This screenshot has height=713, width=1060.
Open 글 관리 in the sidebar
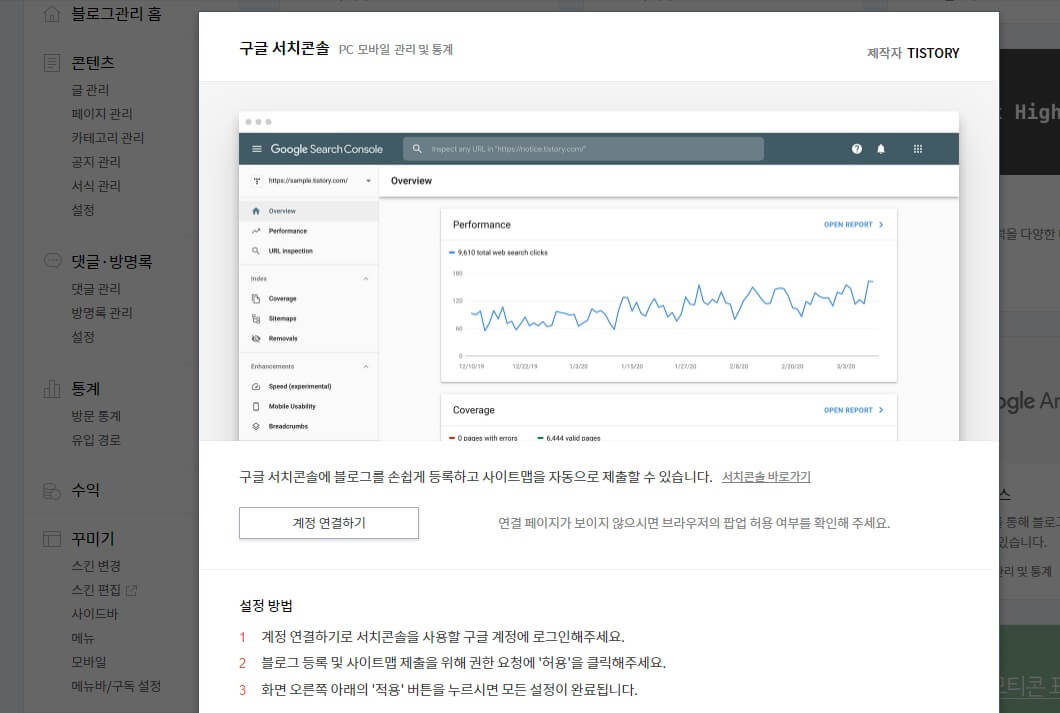(x=90, y=90)
